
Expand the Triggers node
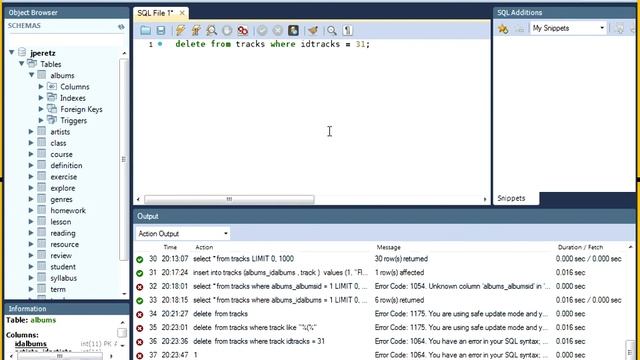tap(41, 120)
